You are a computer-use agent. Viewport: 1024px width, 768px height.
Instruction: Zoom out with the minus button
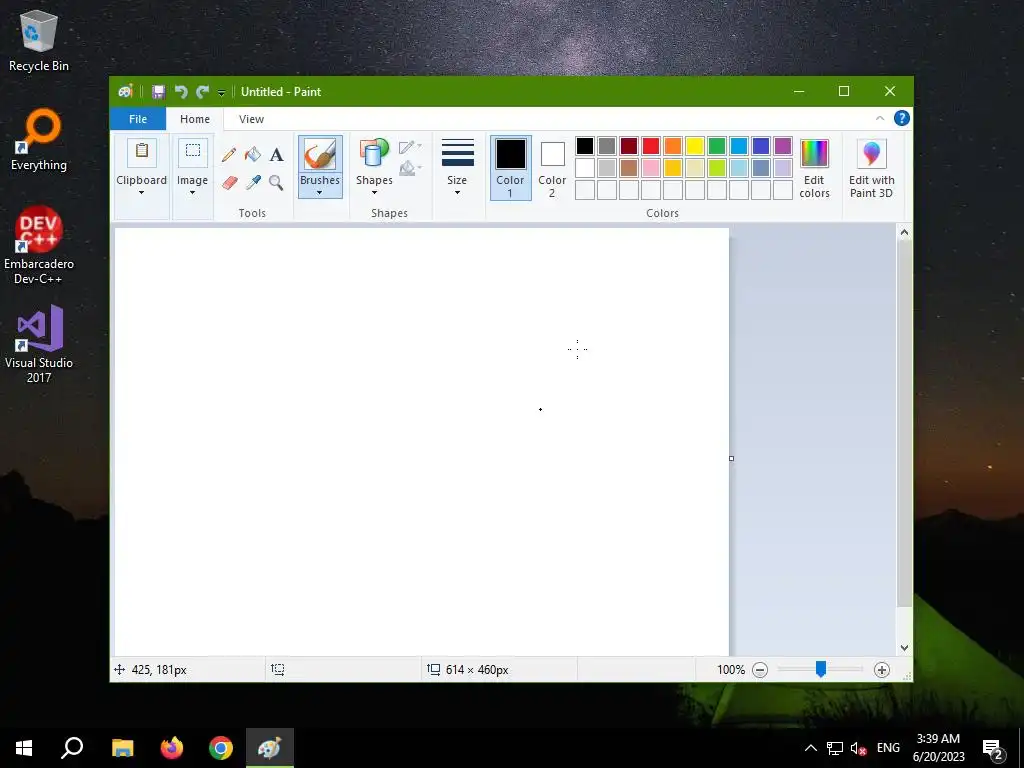click(760, 670)
